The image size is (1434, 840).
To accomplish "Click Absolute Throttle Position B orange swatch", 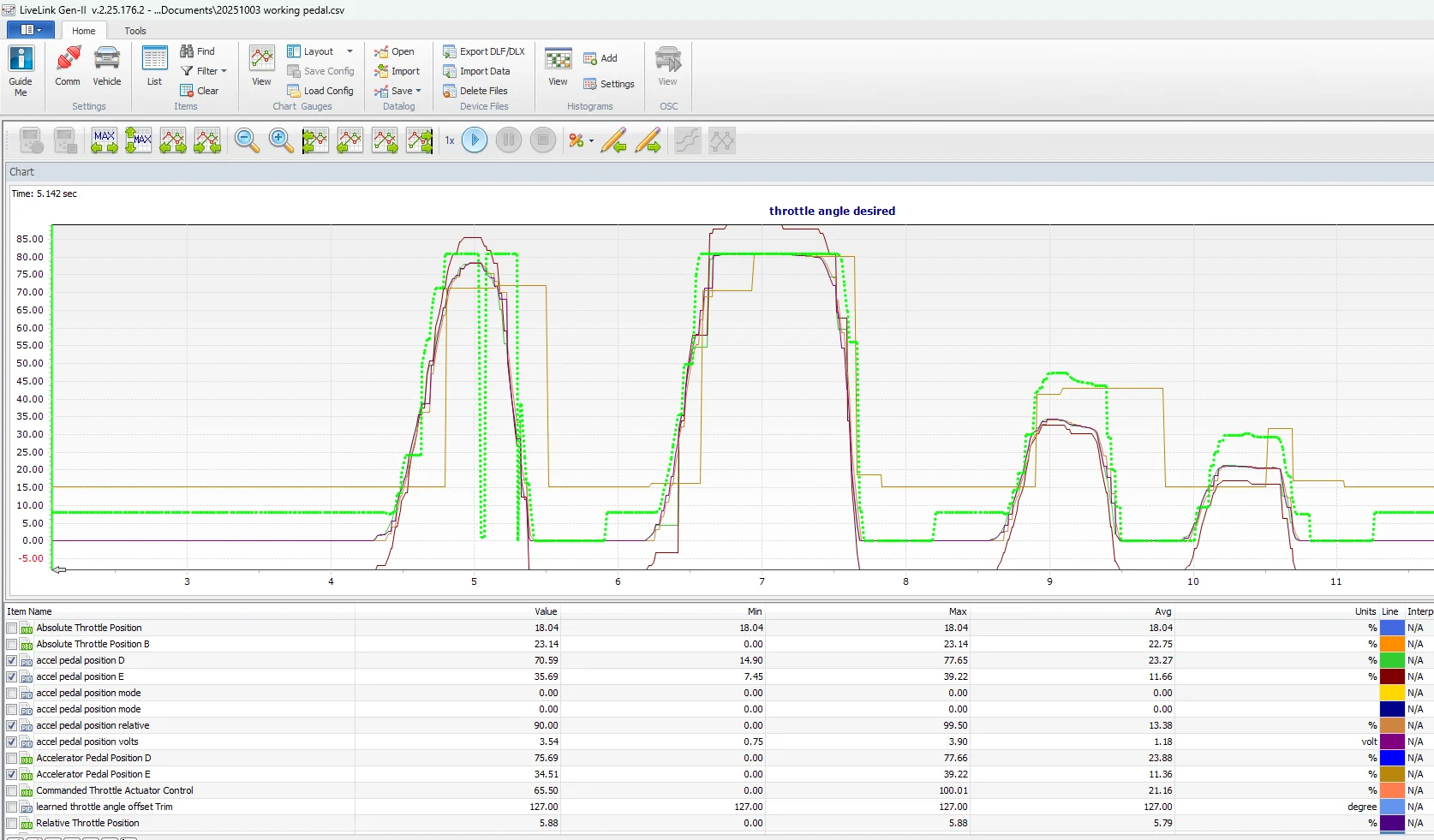I will pyautogui.click(x=1392, y=644).
